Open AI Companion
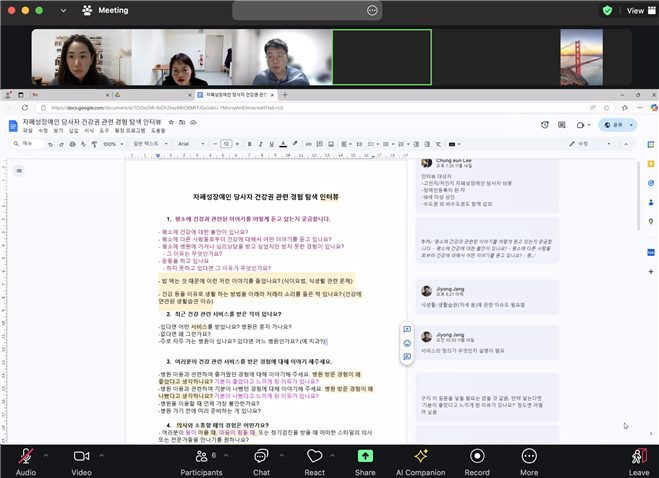The width and height of the screenshot is (659, 478). point(420,462)
